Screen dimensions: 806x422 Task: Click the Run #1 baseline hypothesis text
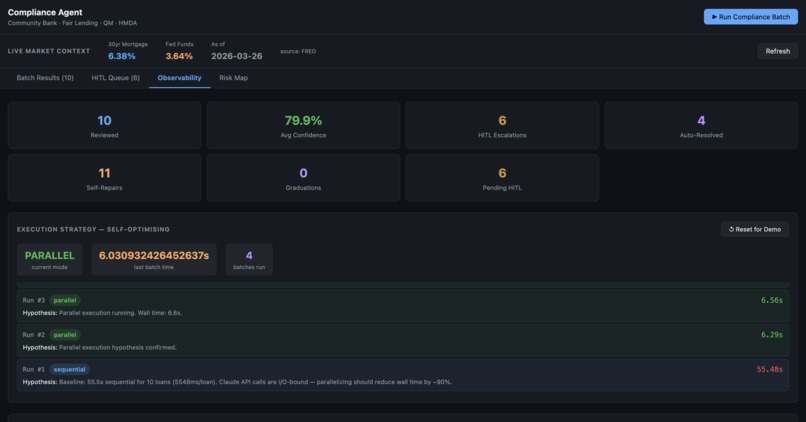237,382
